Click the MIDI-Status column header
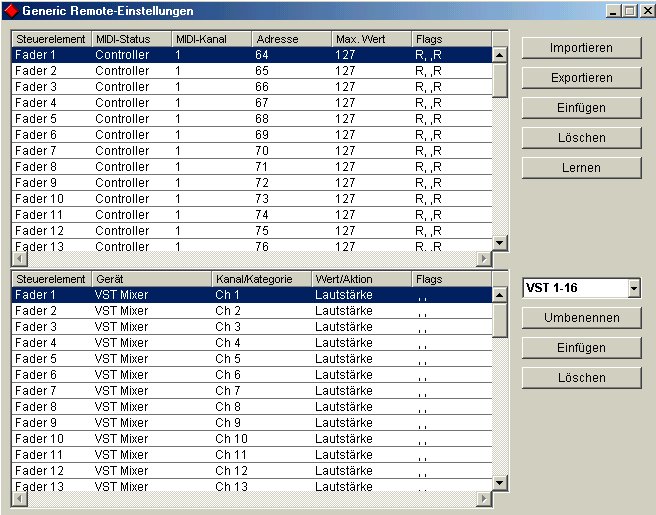The width and height of the screenshot is (656, 515). 130,39
